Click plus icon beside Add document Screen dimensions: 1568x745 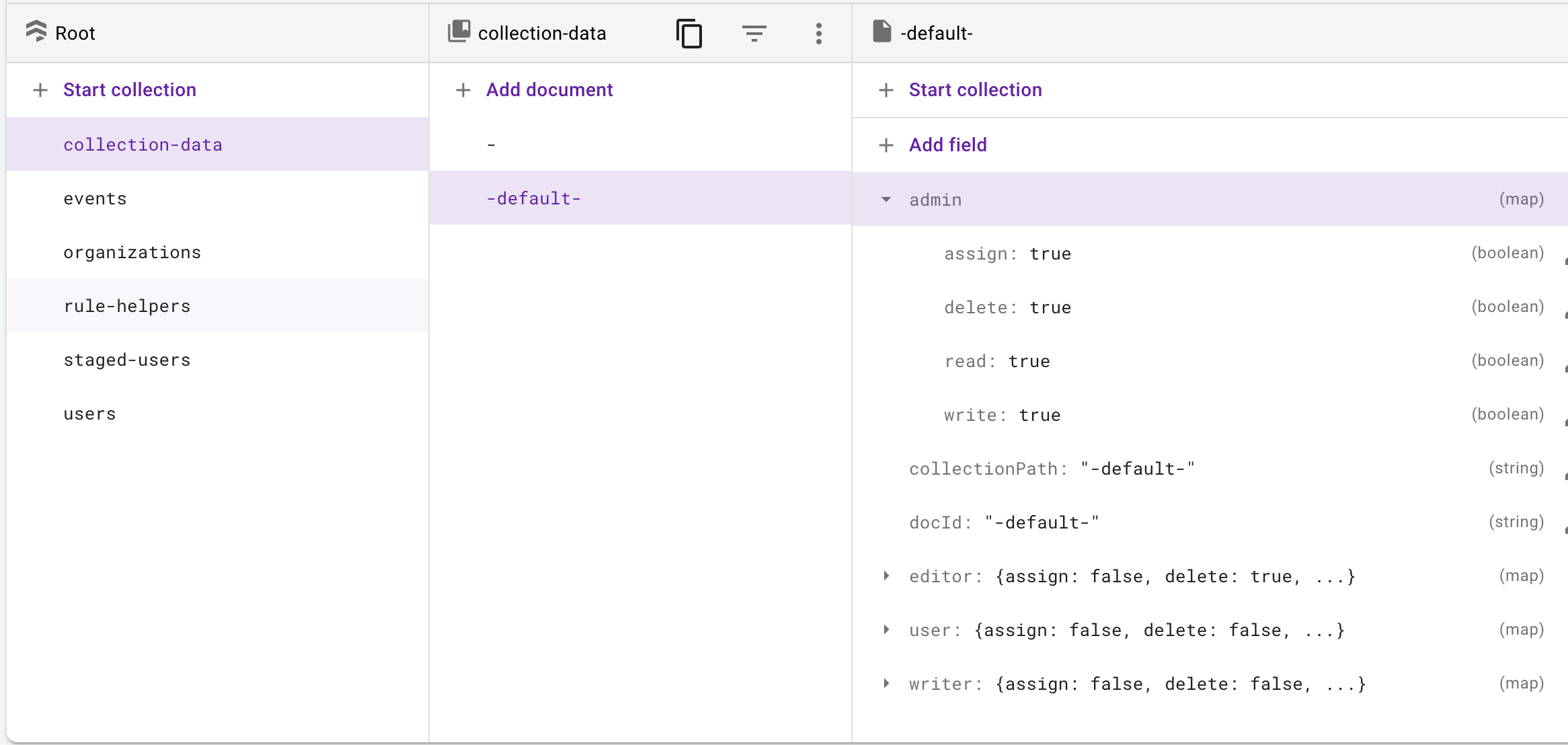(463, 90)
